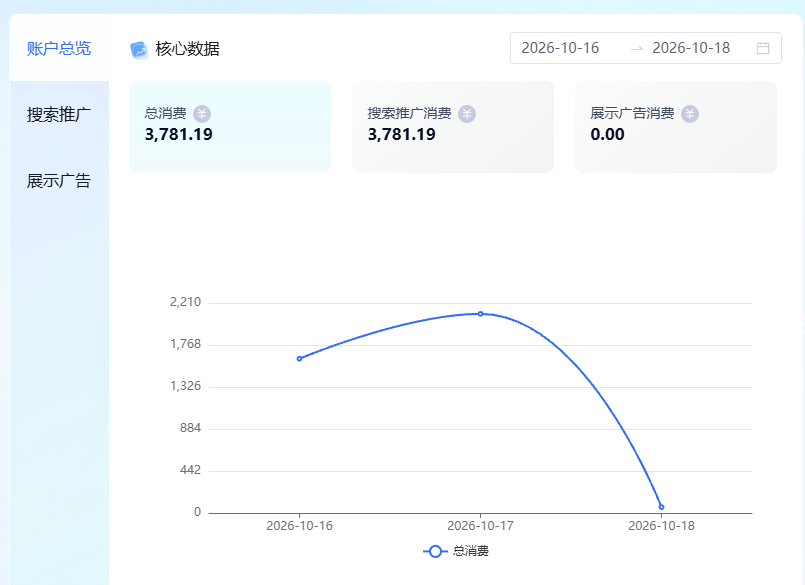Click the 1,768 y-axis label
The width and height of the screenshot is (805, 585).
pyautogui.click(x=185, y=344)
